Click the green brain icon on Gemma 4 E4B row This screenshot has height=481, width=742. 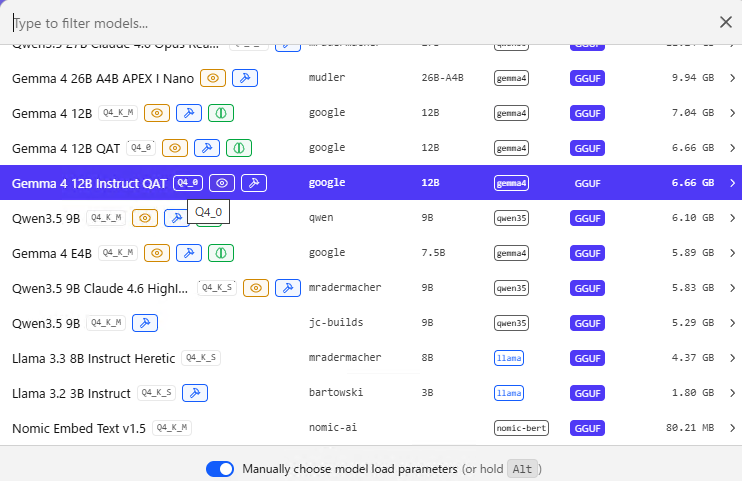pos(221,253)
